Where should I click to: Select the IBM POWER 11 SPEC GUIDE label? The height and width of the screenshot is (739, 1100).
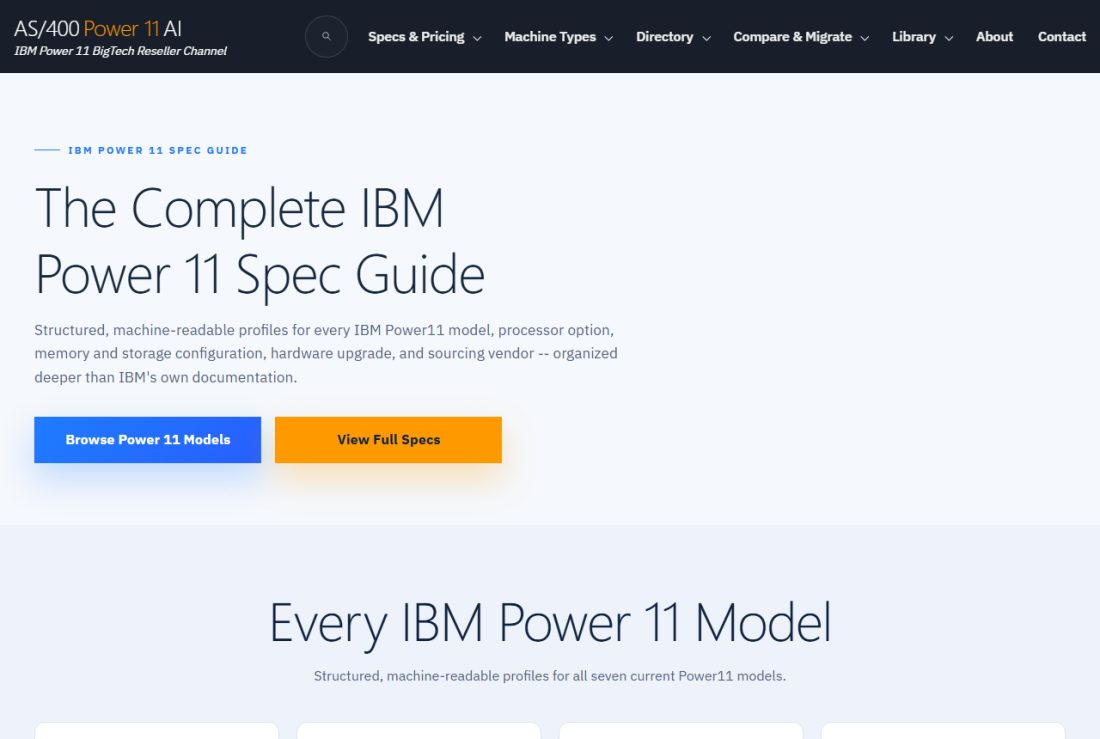(157, 150)
